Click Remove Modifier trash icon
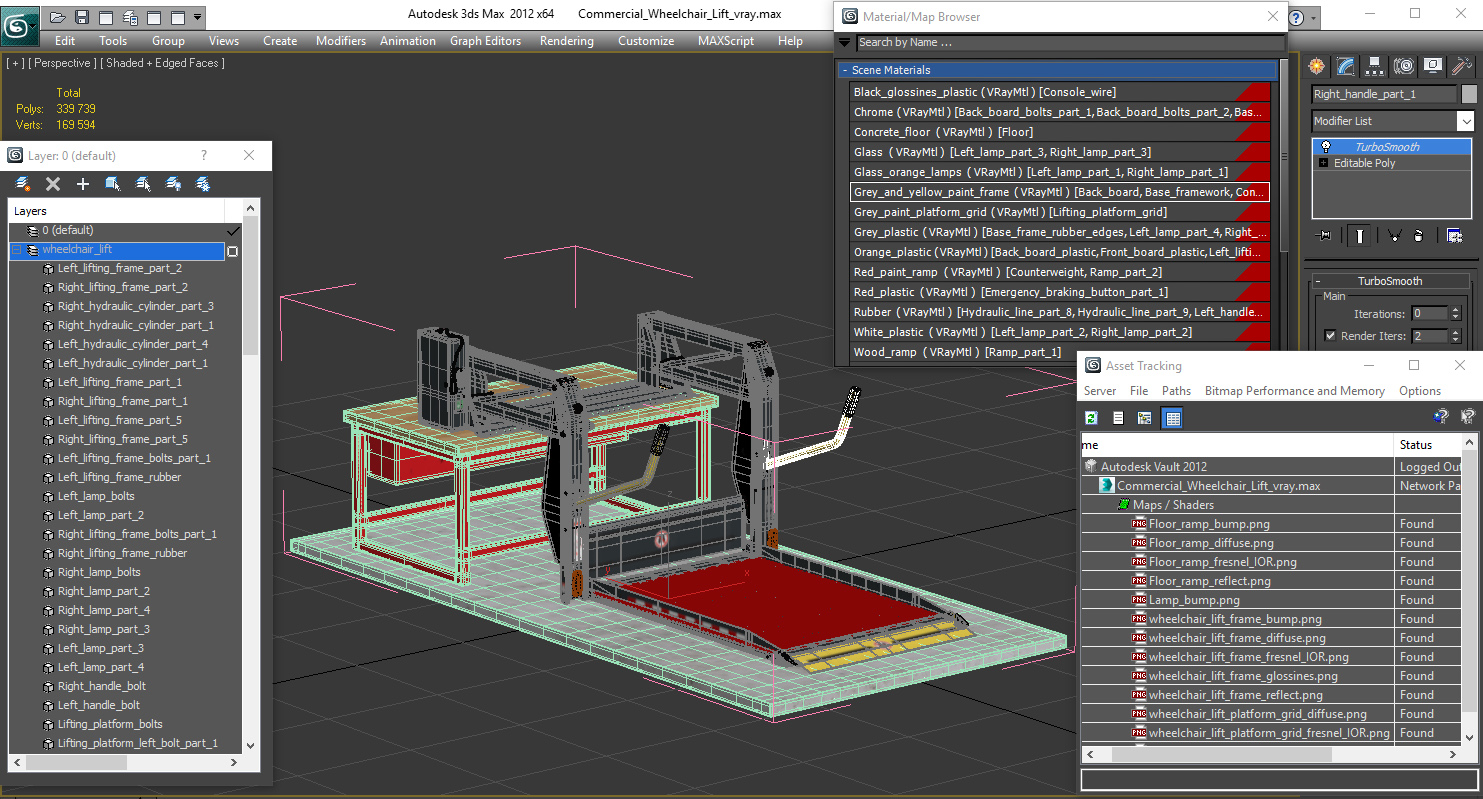This screenshot has width=1483, height=799. (x=1417, y=236)
